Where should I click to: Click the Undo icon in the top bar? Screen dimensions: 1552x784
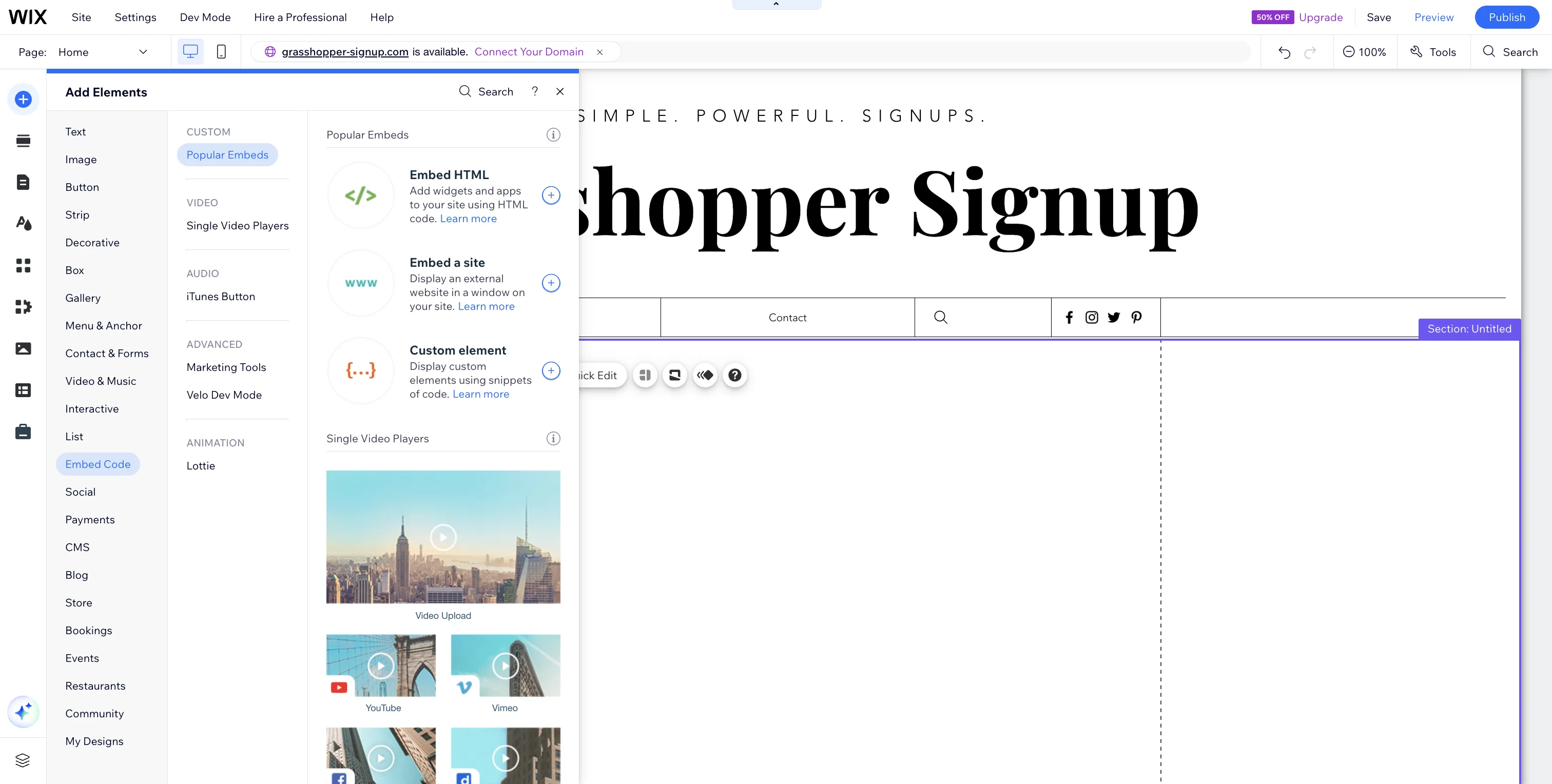[x=1284, y=52]
